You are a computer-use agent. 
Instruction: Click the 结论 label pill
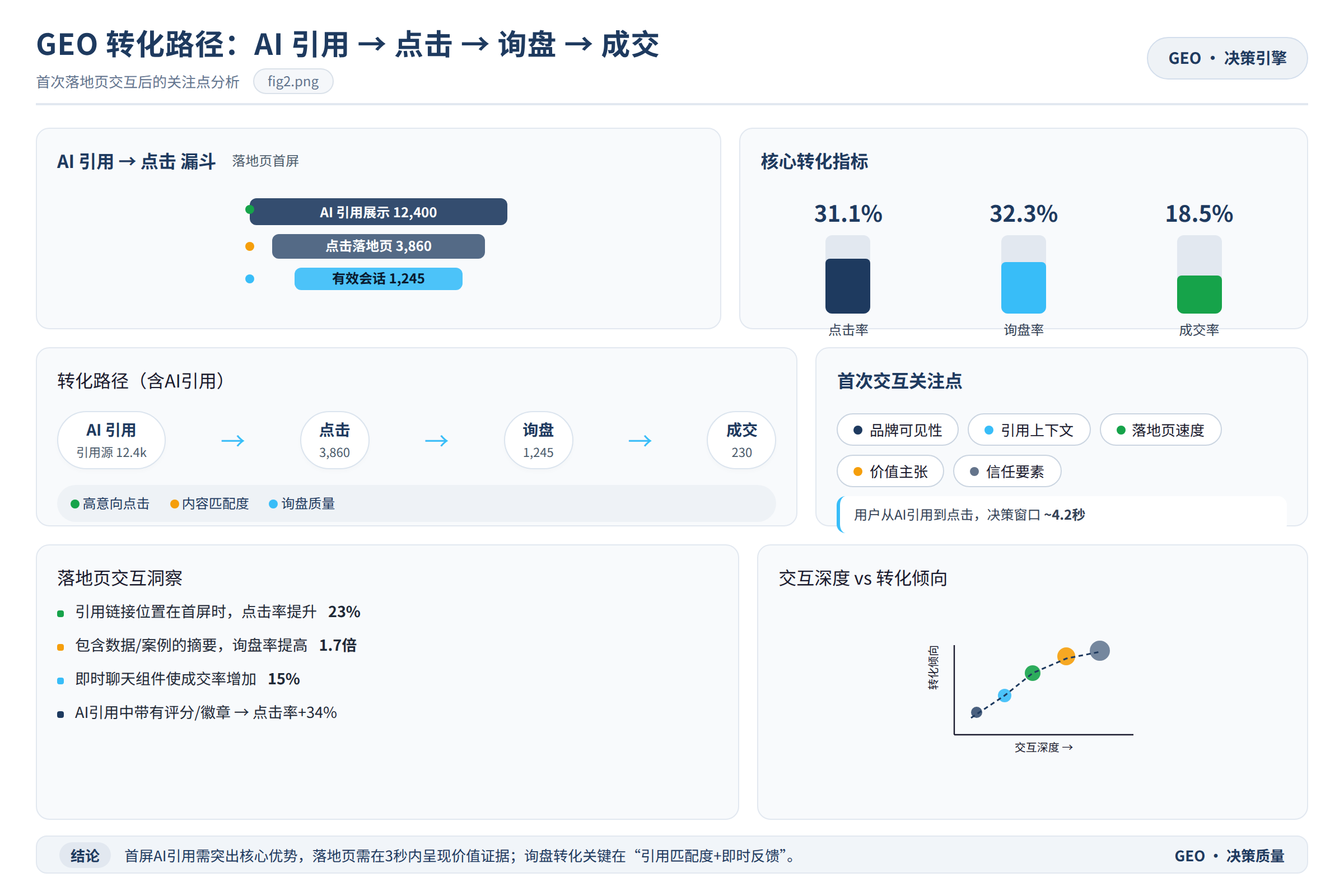85,856
